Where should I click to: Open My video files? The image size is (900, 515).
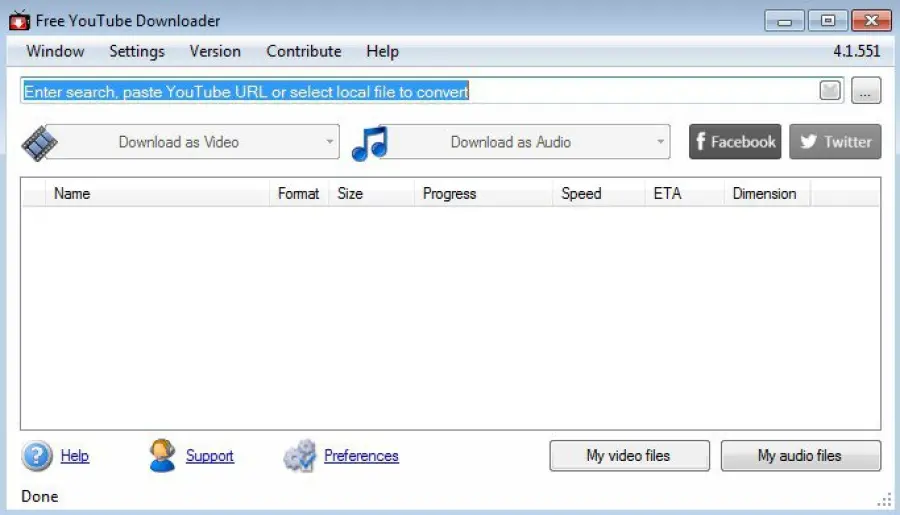[x=629, y=456]
